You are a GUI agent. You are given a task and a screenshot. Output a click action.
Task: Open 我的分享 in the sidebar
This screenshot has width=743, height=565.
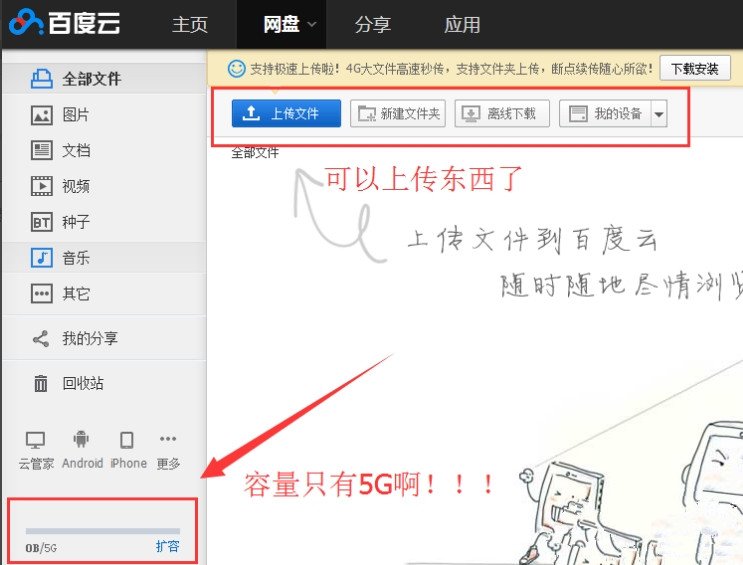pos(90,338)
